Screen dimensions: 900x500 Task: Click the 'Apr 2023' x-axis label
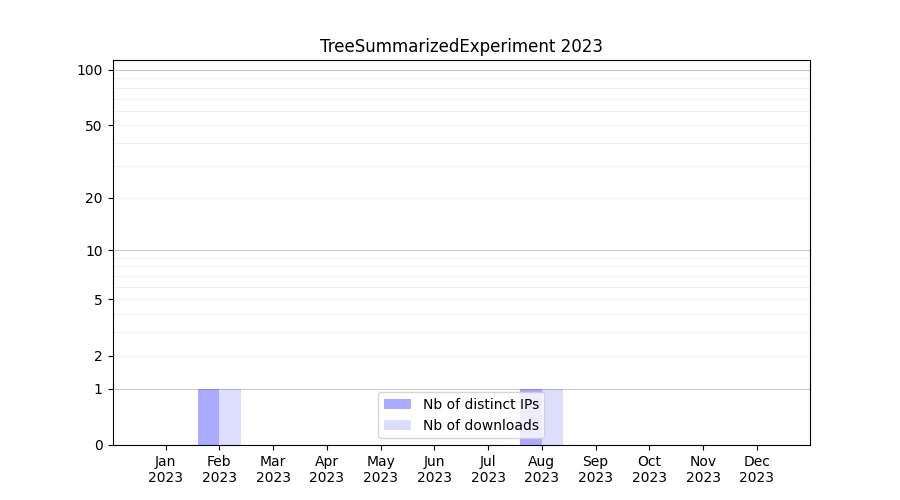pos(327,469)
